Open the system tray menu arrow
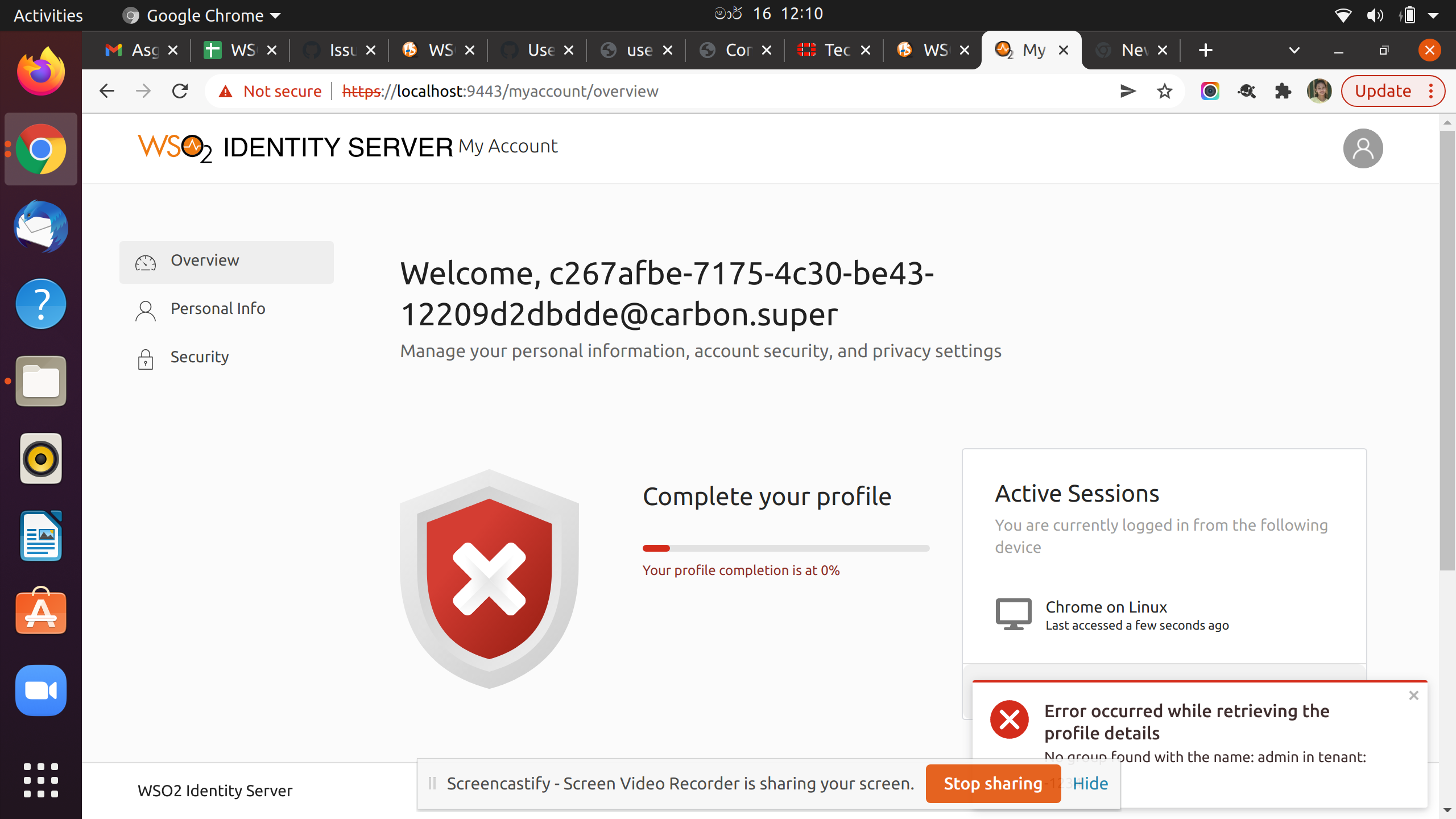Screen dimensions: 1456x819 point(1433,15)
